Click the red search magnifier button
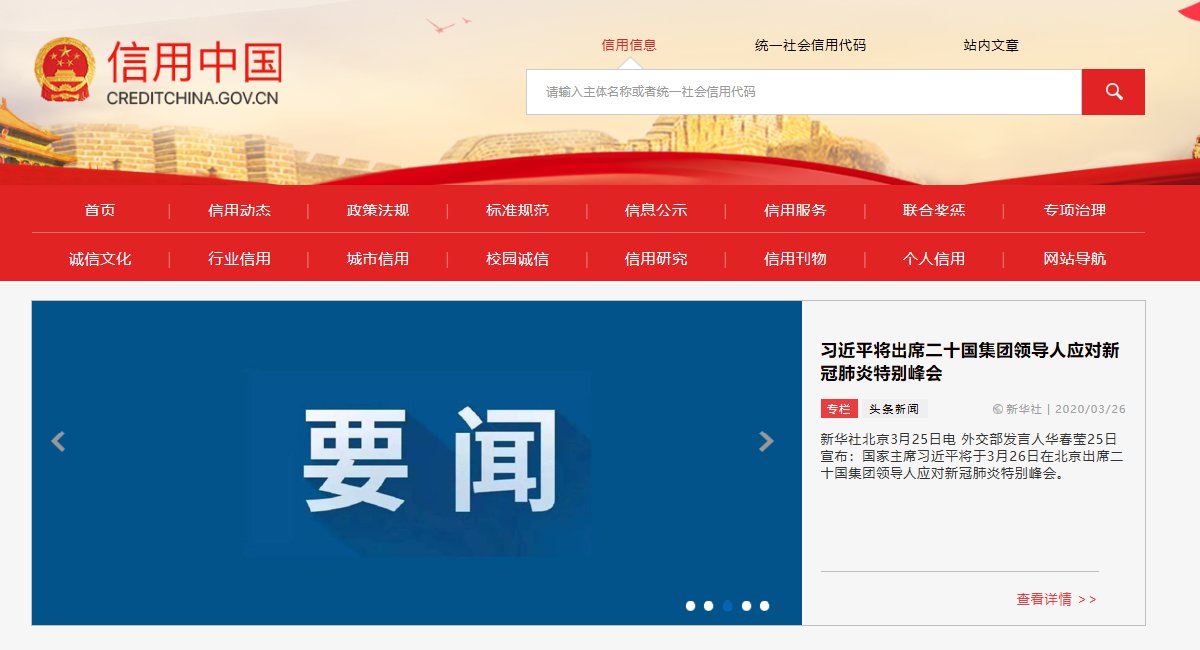1200x650 pixels. click(x=1113, y=92)
